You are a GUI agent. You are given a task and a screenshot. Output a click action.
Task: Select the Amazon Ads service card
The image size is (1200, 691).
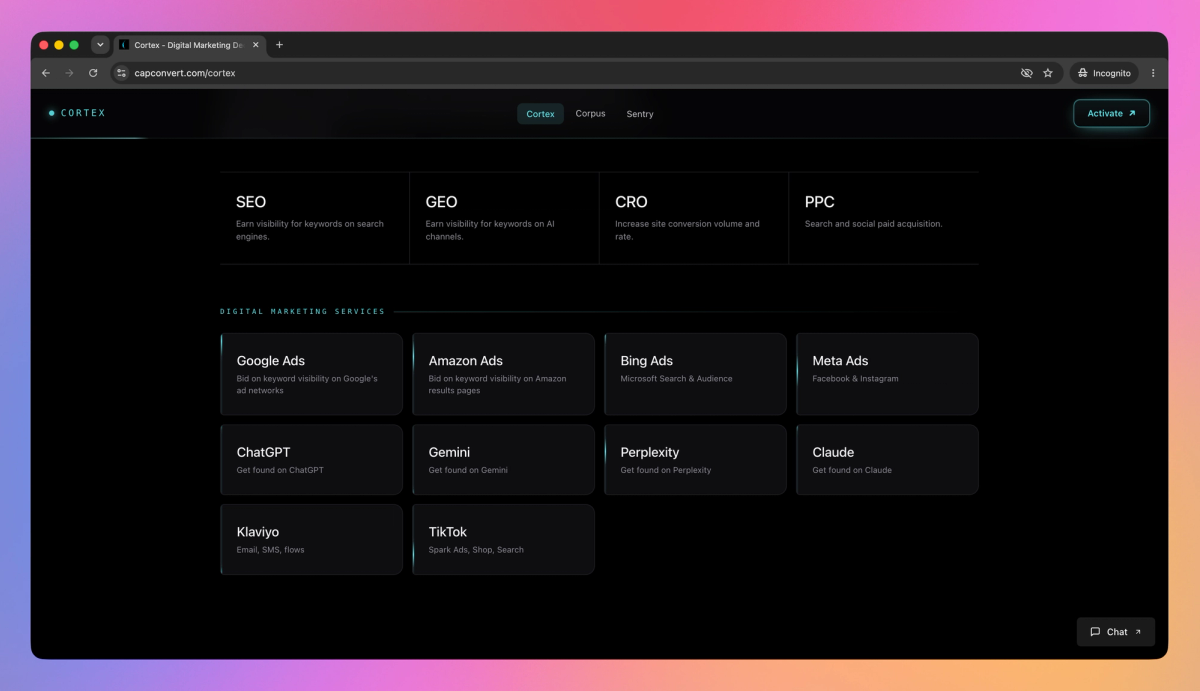[x=503, y=374]
